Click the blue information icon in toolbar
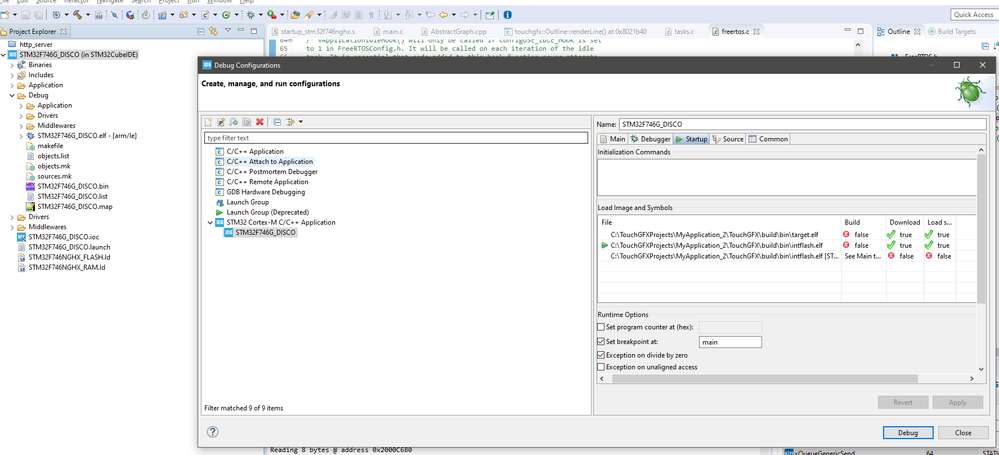The height and width of the screenshot is (455, 999). coord(507,14)
